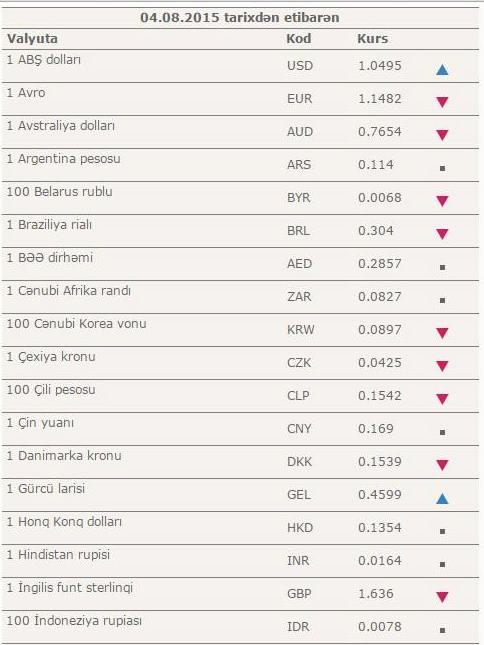Screen dimensions: 484x645
Task: Click the blue up arrow beside GEL
Action: pyautogui.click(x=442, y=499)
